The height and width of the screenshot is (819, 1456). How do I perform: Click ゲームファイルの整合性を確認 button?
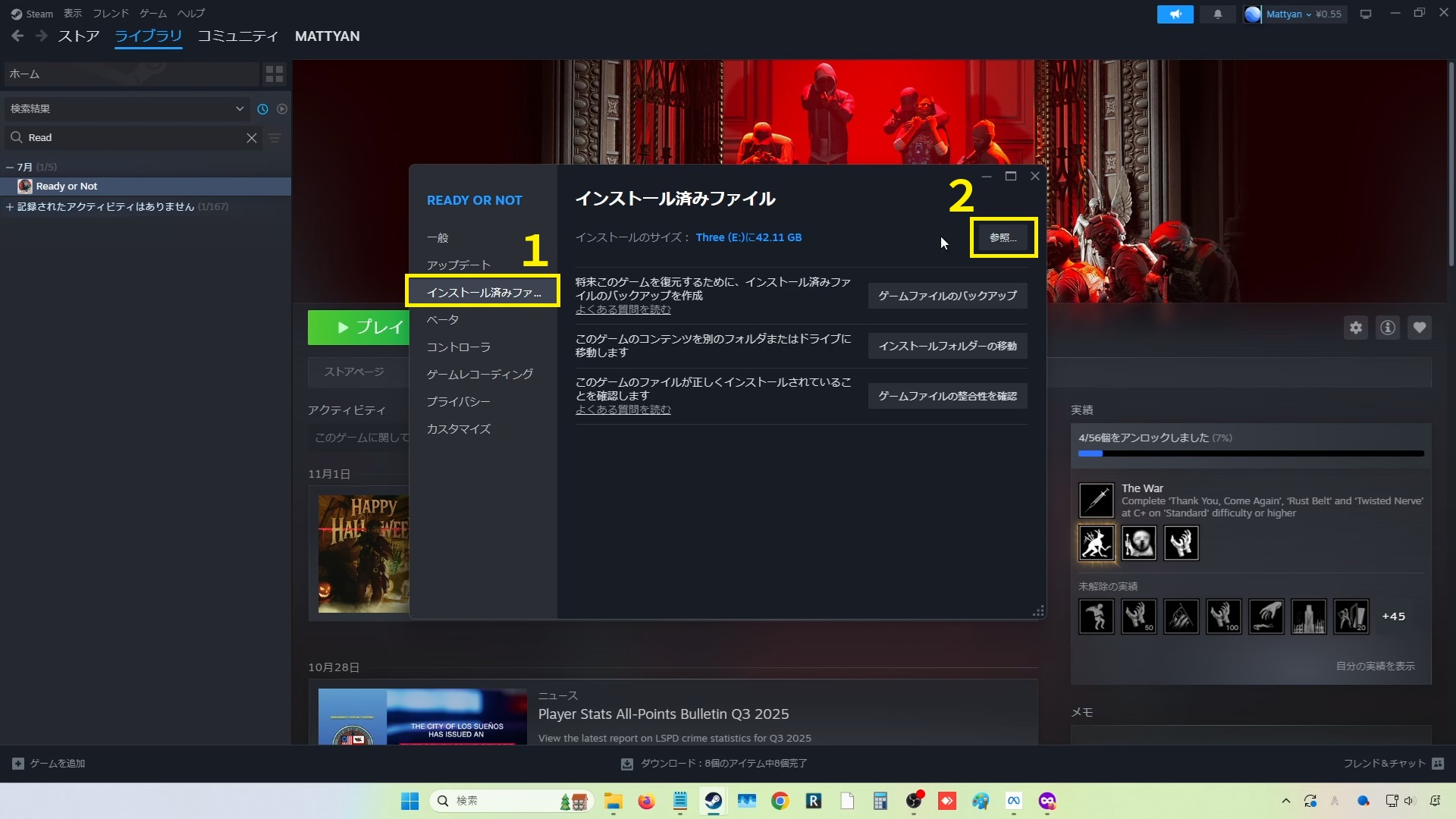click(x=947, y=396)
